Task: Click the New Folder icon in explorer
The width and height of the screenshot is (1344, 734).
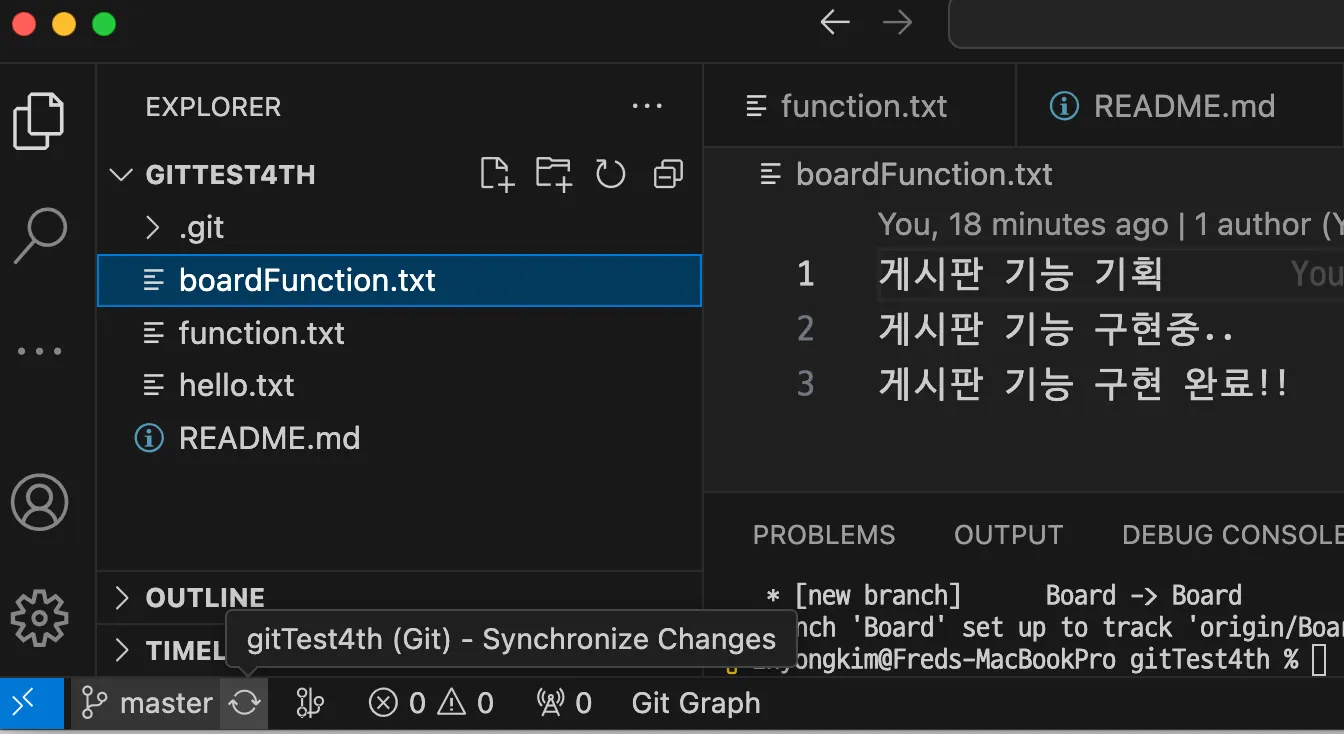Action: point(553,175)
